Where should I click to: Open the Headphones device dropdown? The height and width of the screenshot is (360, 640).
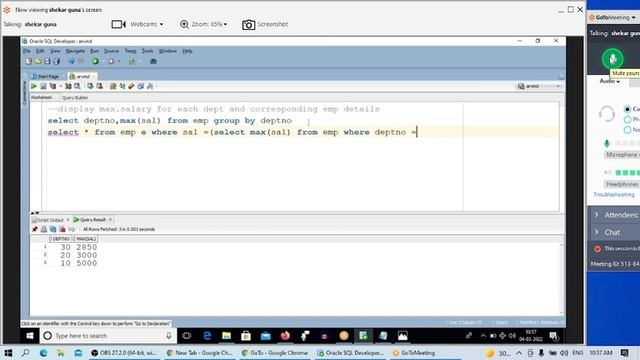pyautogui.click(x=622, y=184)
